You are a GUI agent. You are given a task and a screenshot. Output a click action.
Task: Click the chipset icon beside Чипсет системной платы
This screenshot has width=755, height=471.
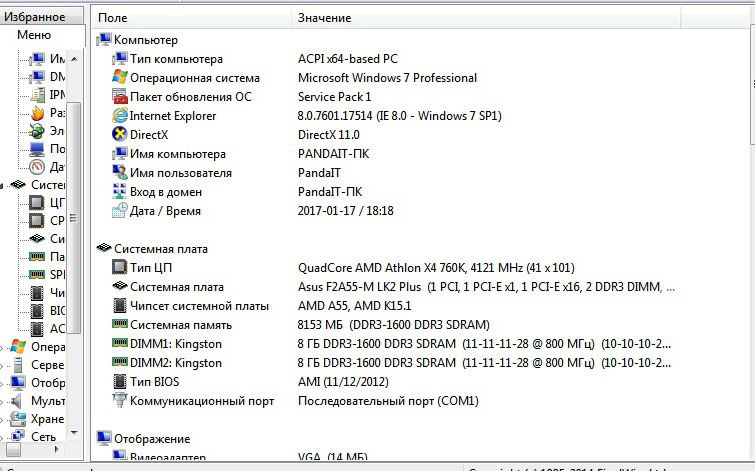click(119, 305)
